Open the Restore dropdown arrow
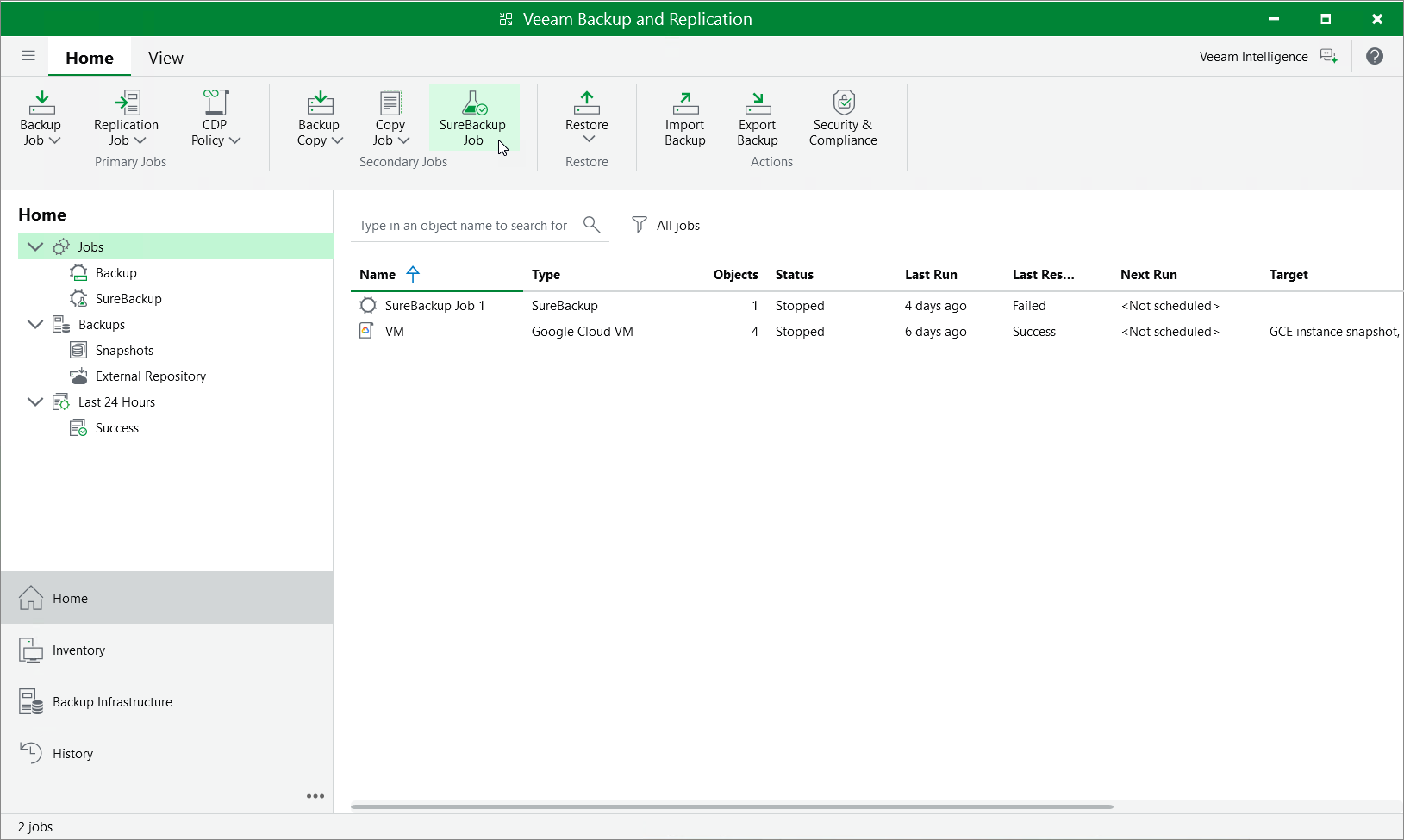The image size is (1404, 840). coord(586,138)
